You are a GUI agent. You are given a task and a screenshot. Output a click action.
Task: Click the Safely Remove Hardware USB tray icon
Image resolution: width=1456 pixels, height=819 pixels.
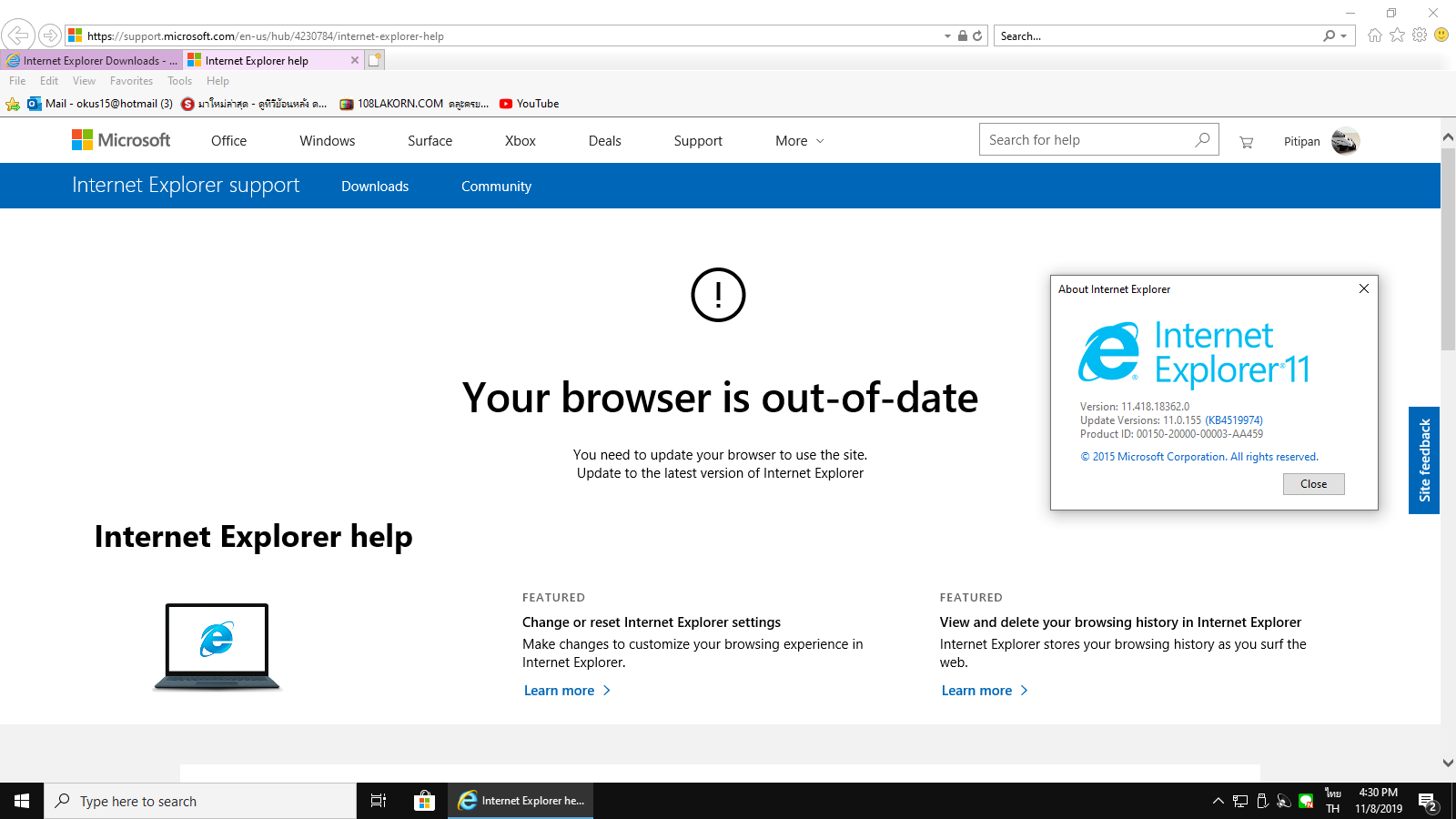[x=1262, y=801]
